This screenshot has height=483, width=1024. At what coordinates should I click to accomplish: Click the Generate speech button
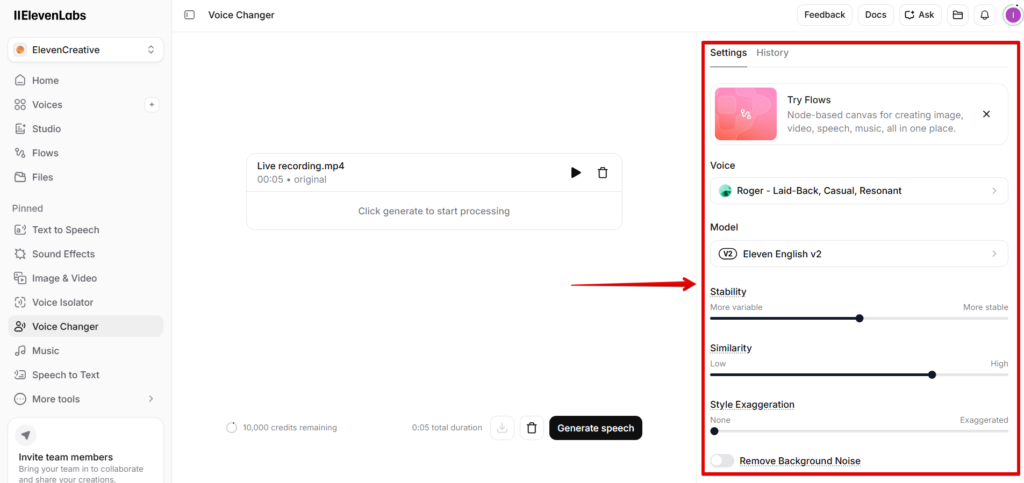click(x=596, y=428)
